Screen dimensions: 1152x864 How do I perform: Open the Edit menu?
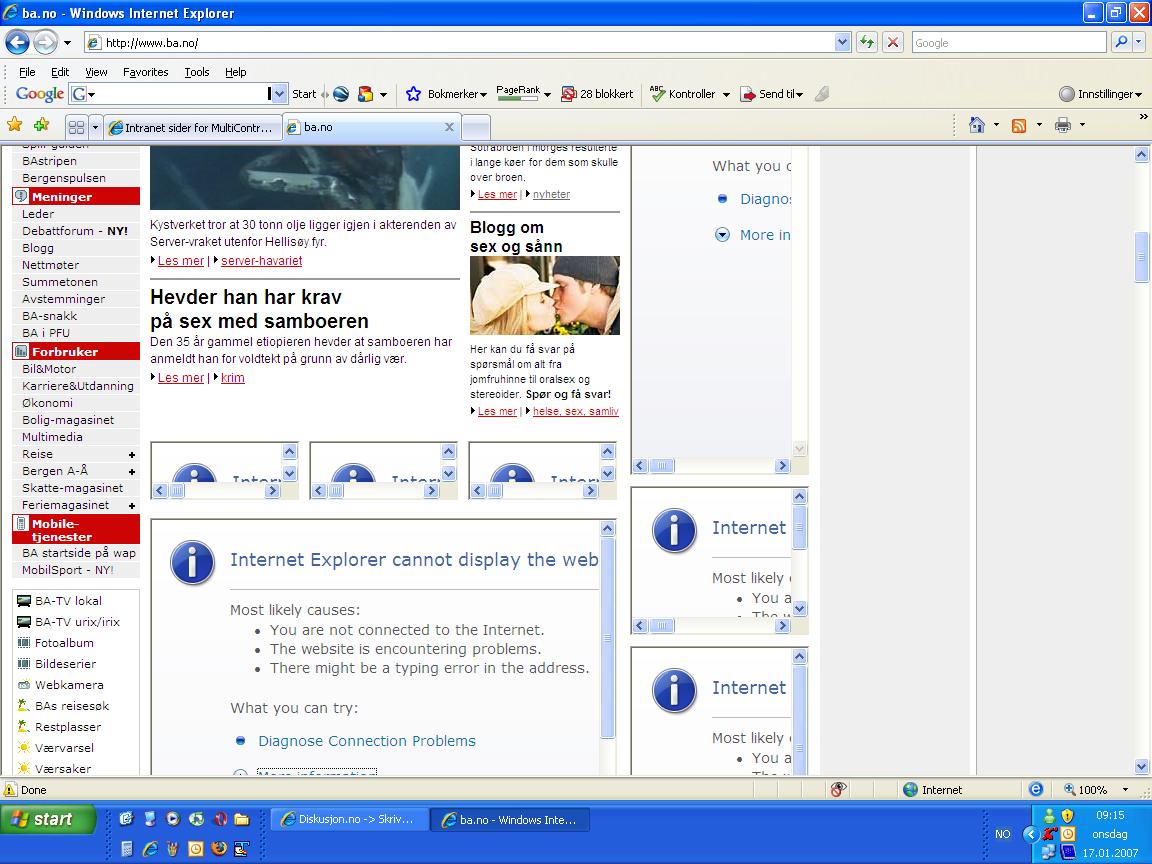(x=60, y=72)
